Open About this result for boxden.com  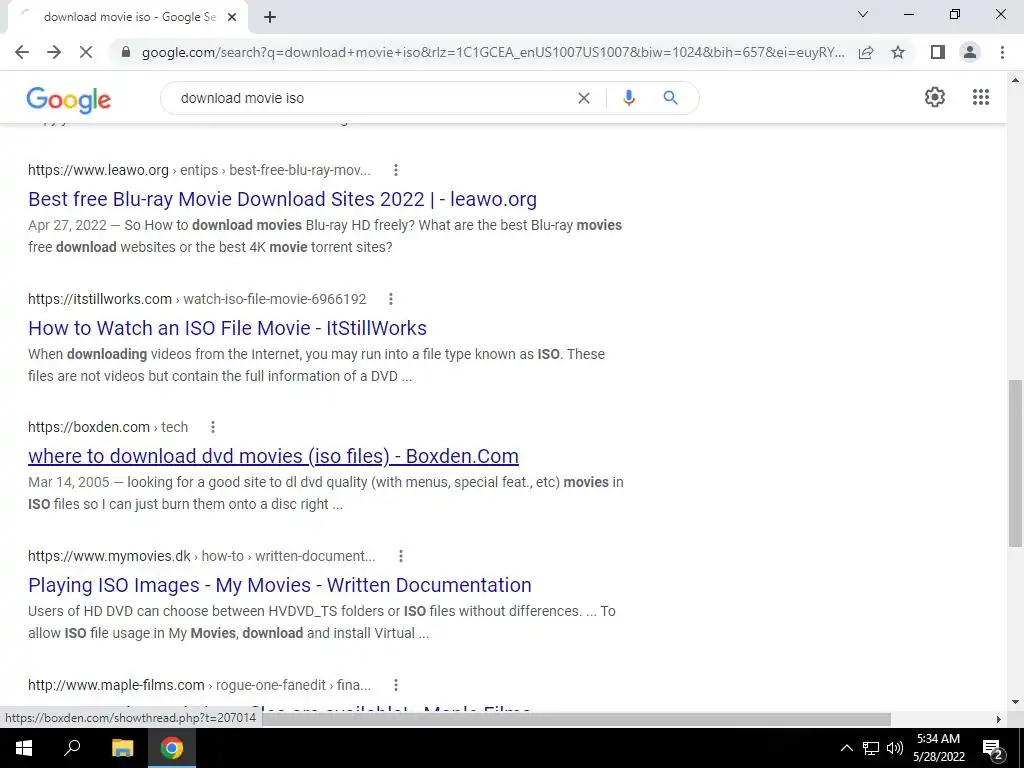click(213, 427)
